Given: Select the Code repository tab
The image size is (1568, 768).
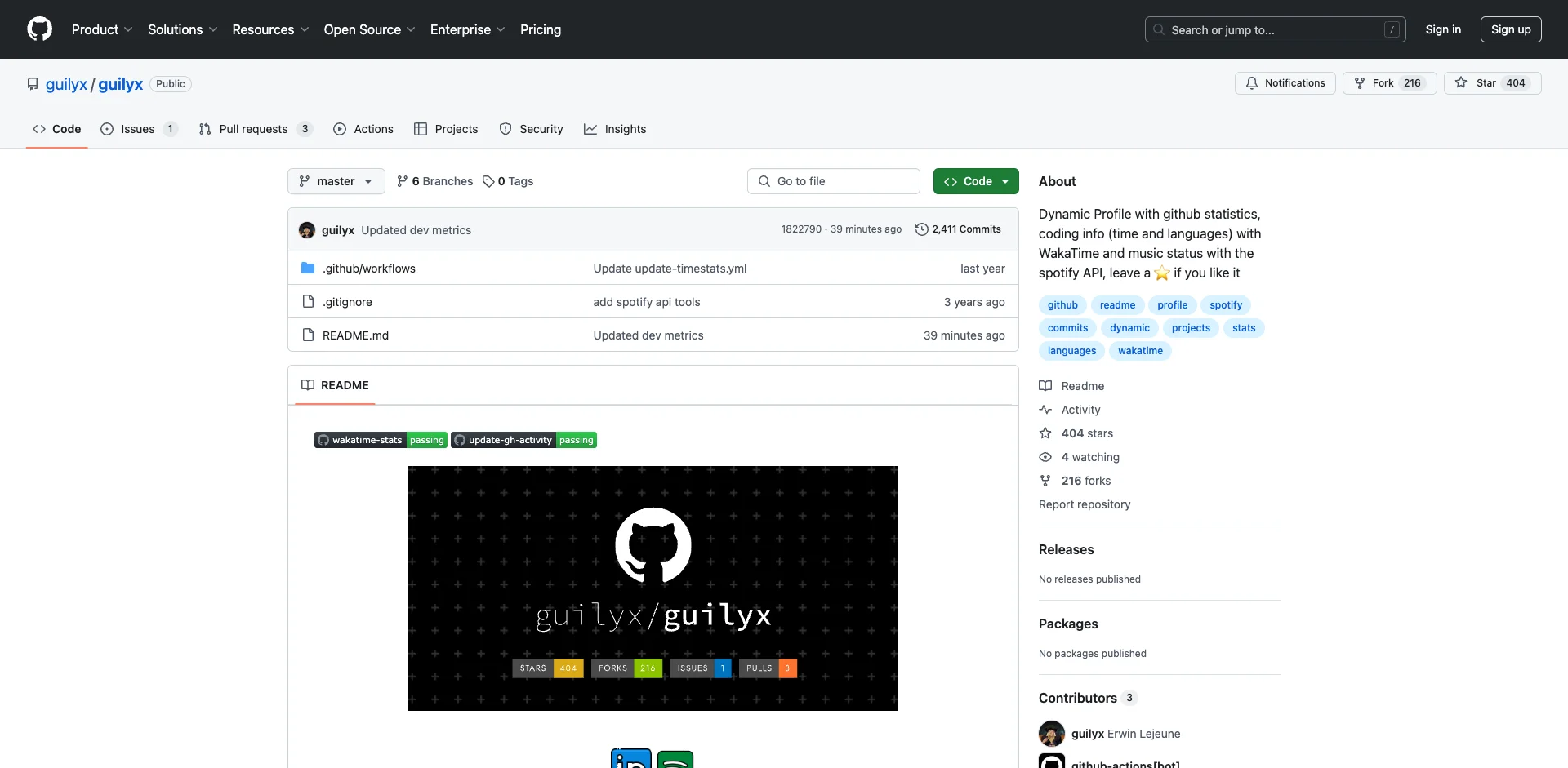Looking at the screenshot, I should (x=57, y=129).
